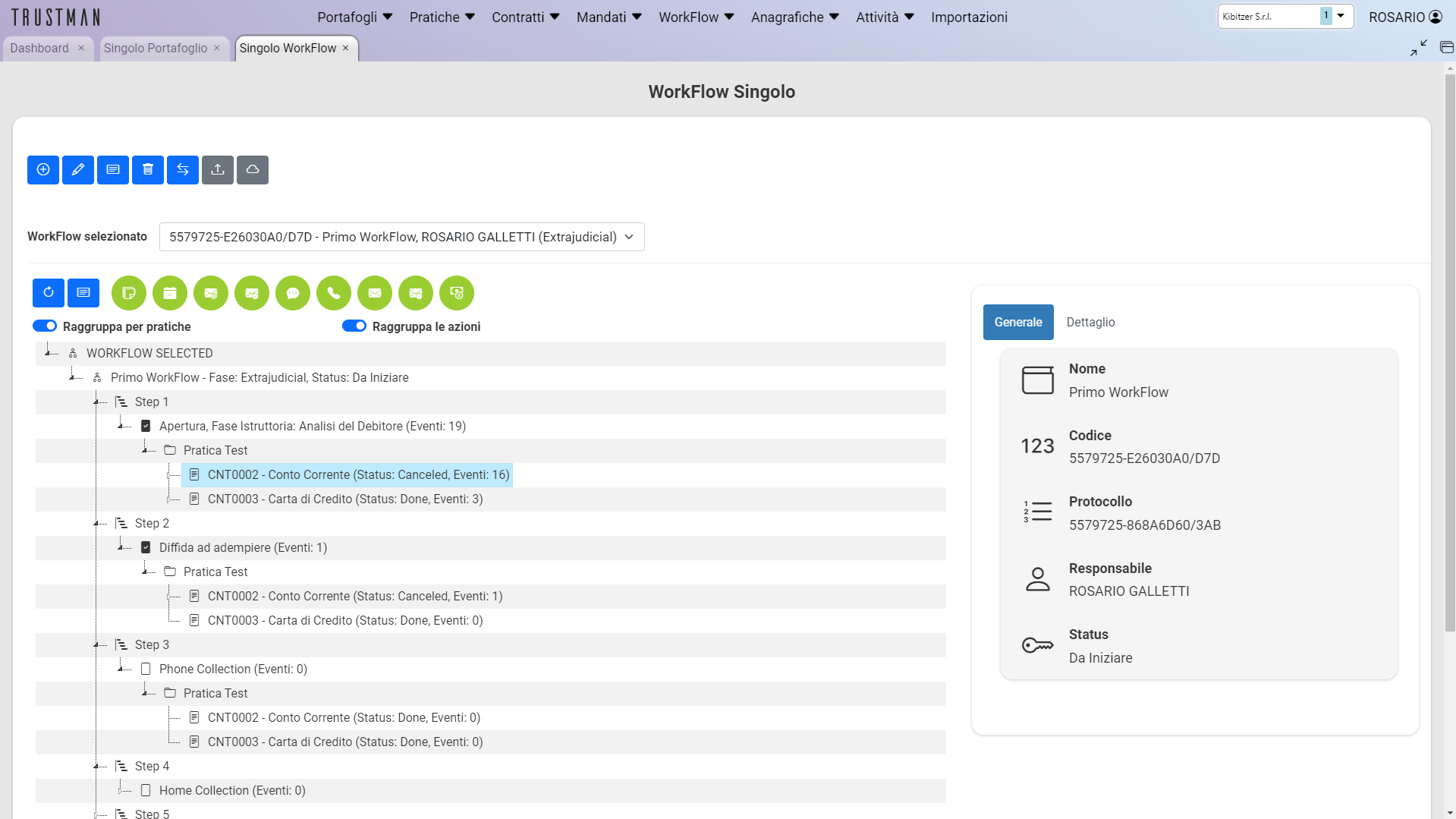The width and height of the screenshot is (1456, 819).
Task: Click the ROSARIO user account icon
Action: 1436,17
